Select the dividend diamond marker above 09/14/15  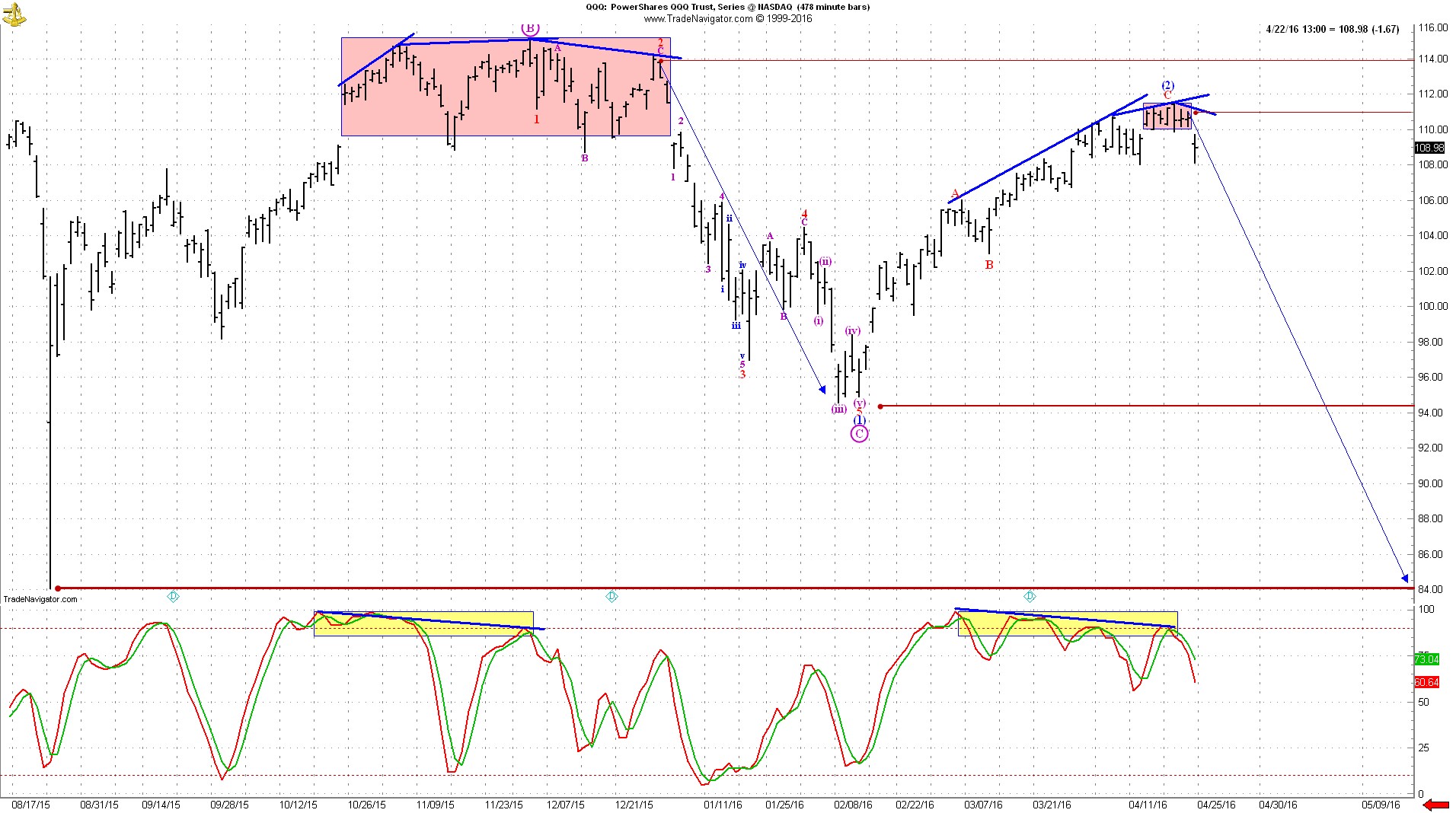(173, 597)
